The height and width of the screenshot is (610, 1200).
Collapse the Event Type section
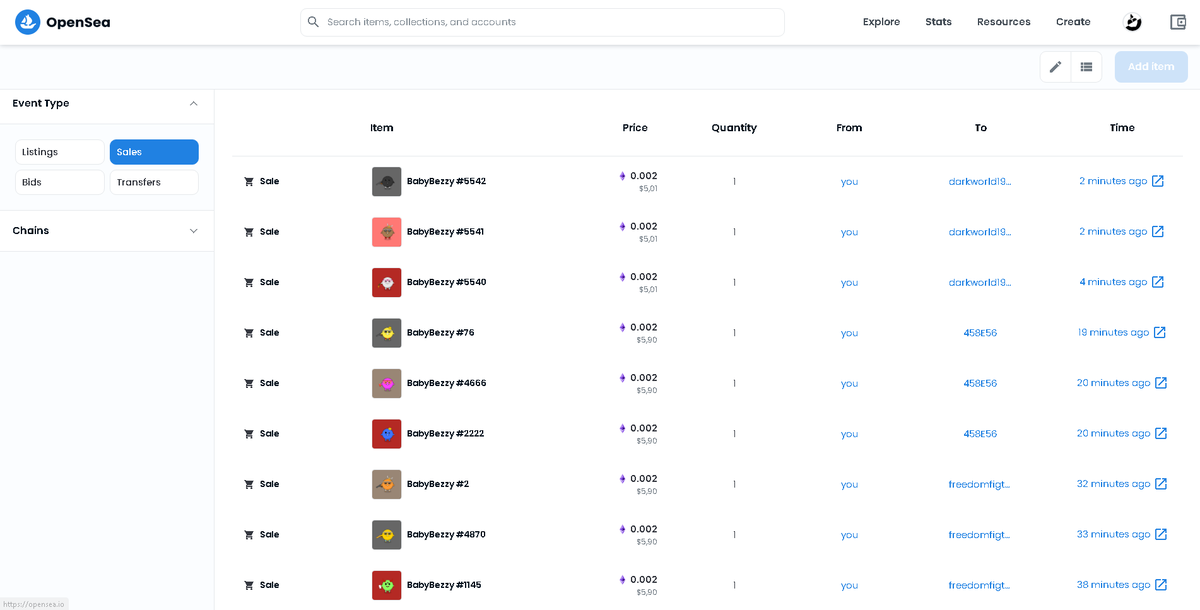194,103
